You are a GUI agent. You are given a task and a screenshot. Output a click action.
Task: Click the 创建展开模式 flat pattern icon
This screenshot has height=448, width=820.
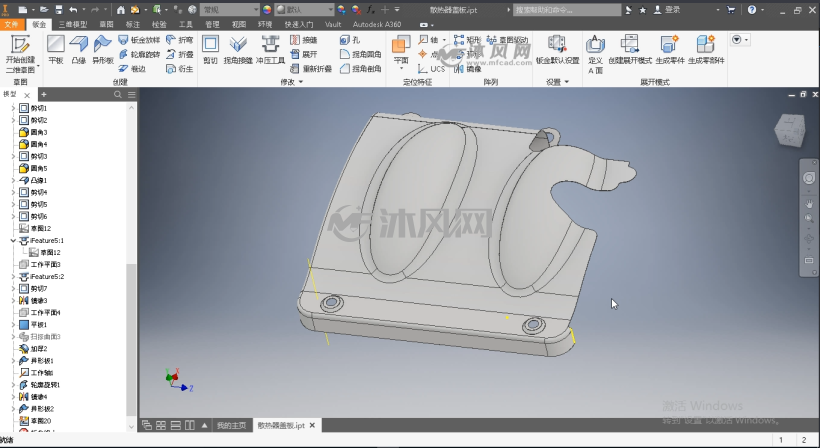(630, 50)
